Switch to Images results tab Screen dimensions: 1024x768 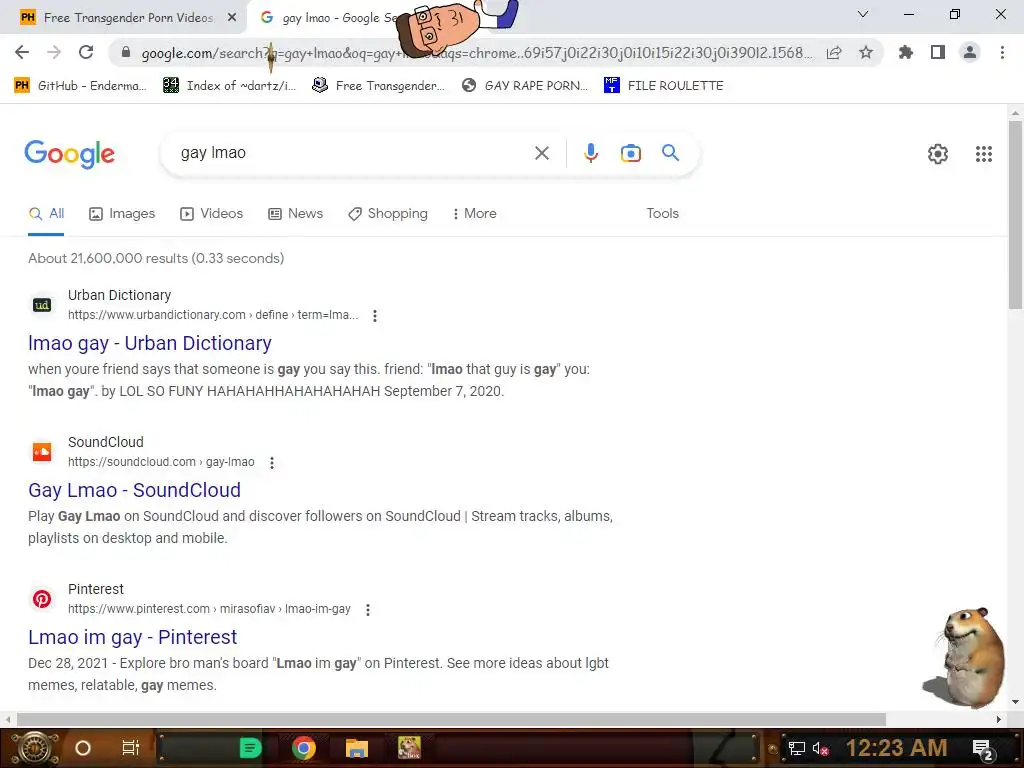pos(122,214)
